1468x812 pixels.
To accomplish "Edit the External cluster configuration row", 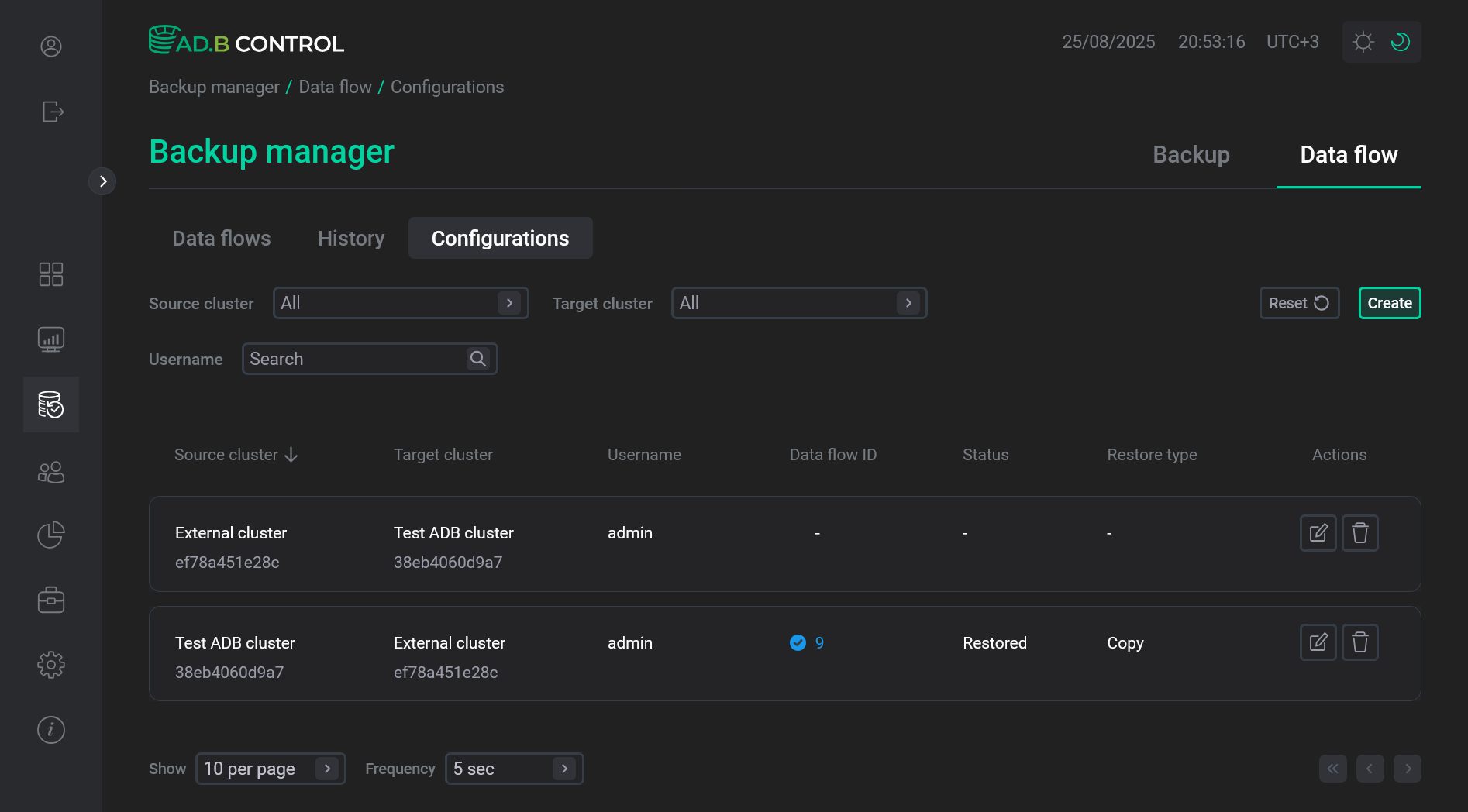I will tap(1318, 533).
